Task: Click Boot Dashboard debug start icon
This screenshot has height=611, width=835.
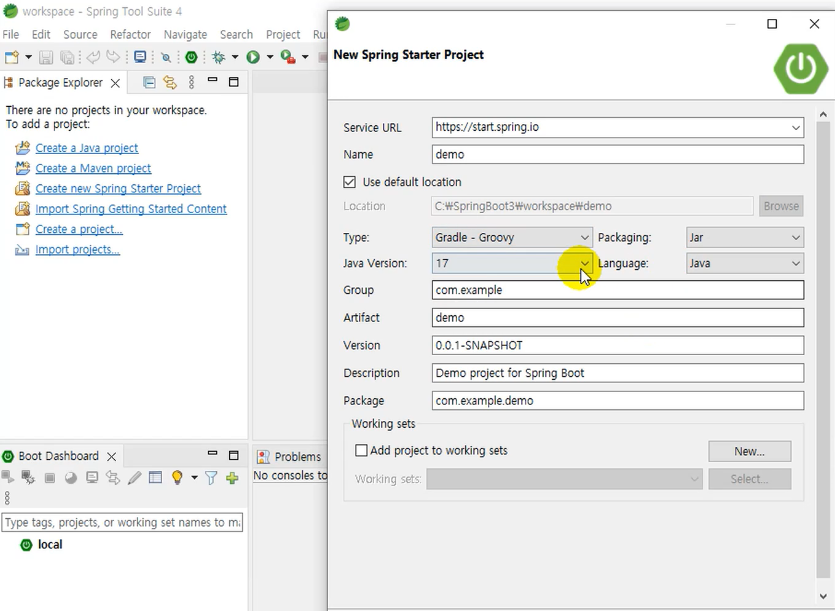Action: [28, 477]
